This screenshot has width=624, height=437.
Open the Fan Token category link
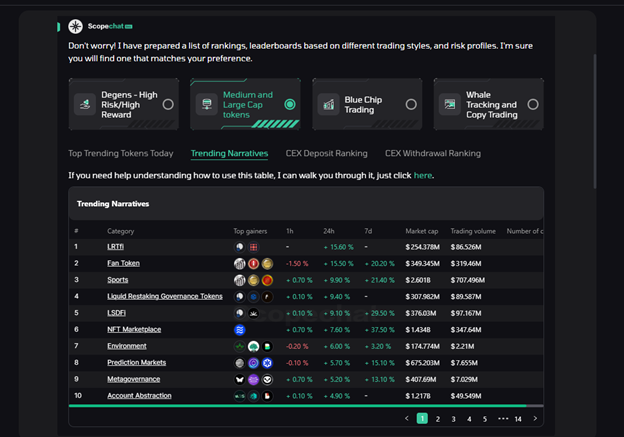click(123, 263)
